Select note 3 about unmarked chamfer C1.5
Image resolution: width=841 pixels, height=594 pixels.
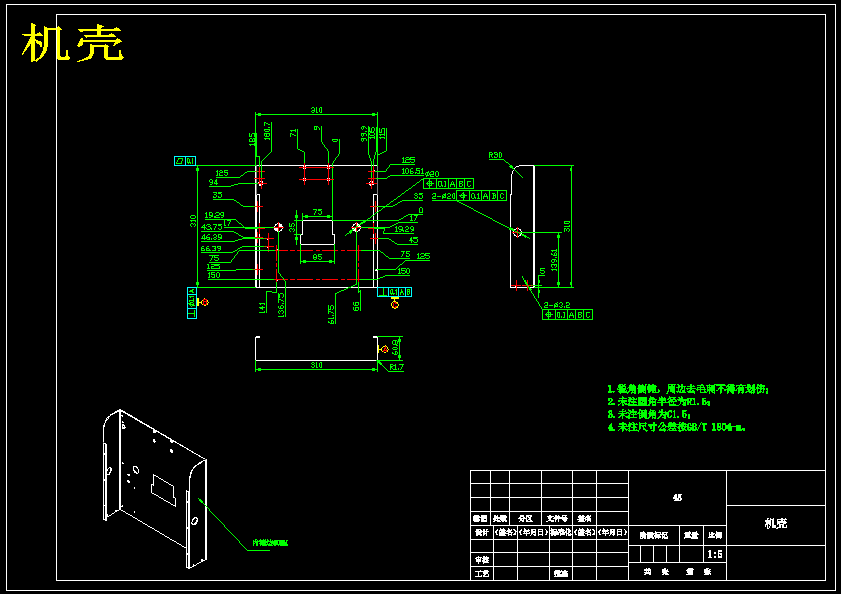click(x=649, y=414)
